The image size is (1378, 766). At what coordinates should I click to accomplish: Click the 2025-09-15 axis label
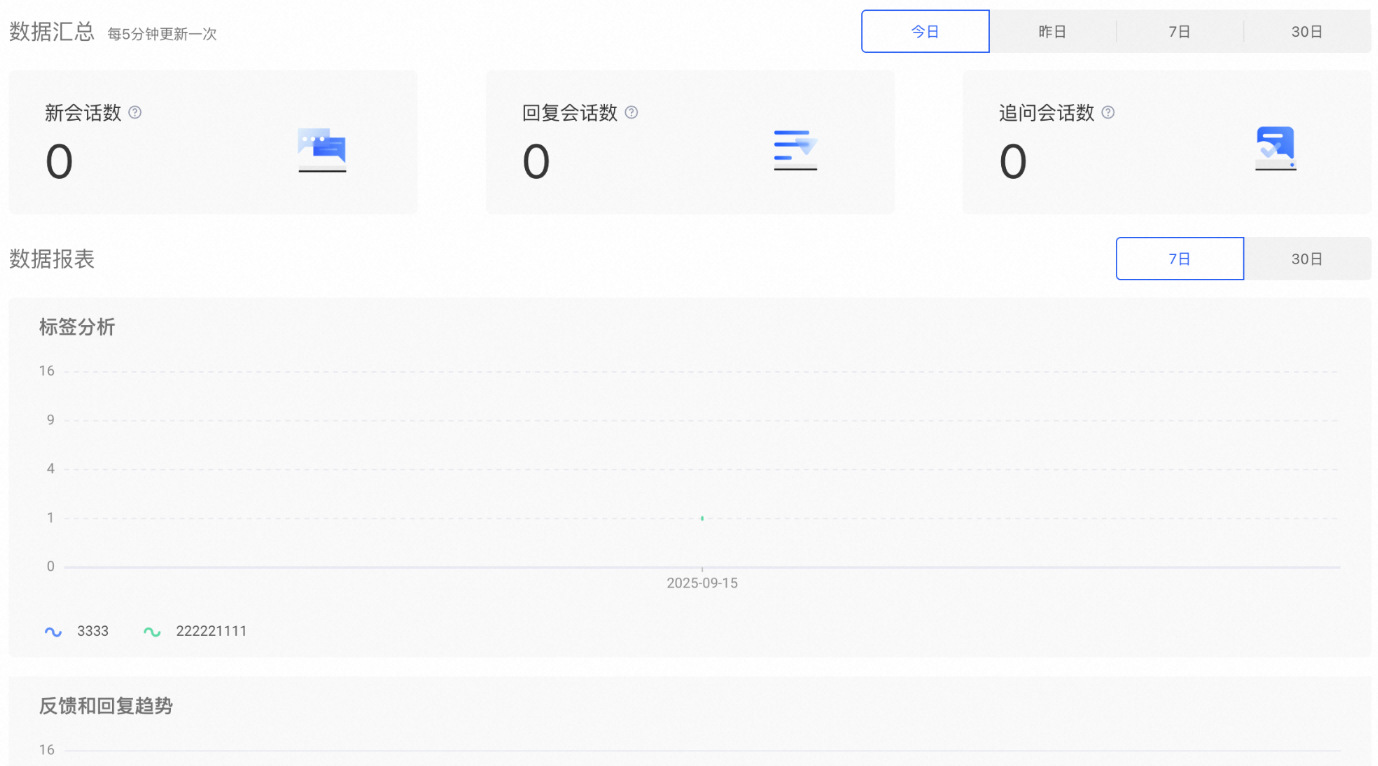click(x=702, y=583)
